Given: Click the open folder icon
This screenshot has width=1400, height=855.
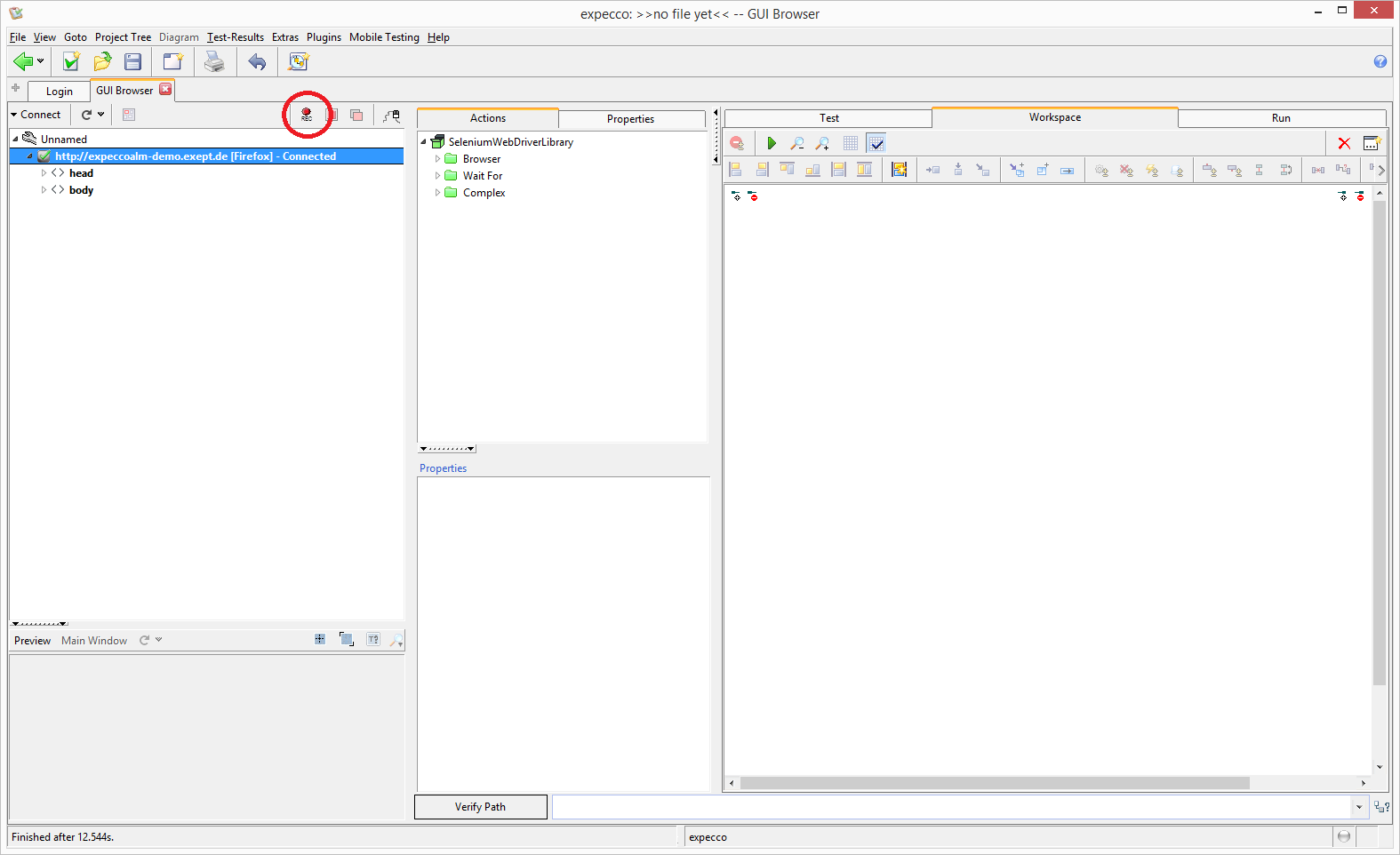Looking at the screenshot, I should pos(102,61).
